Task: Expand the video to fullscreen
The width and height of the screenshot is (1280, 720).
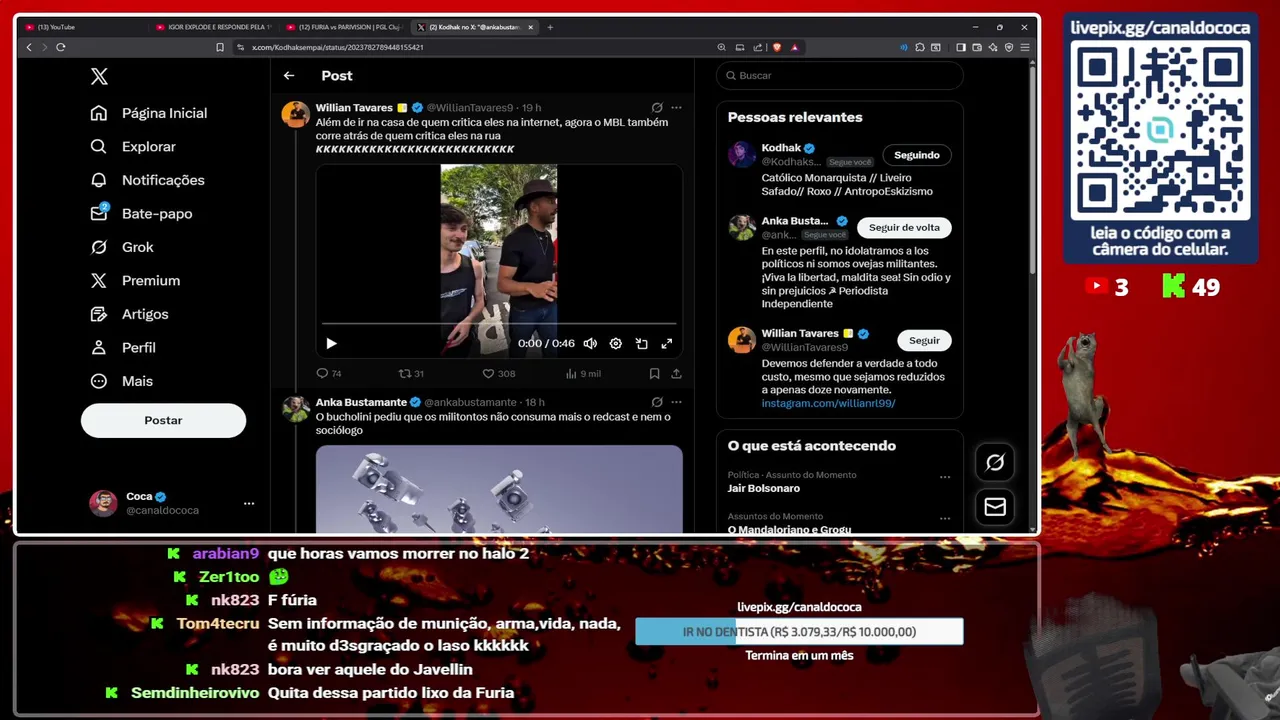Action: tap(667, 343)
